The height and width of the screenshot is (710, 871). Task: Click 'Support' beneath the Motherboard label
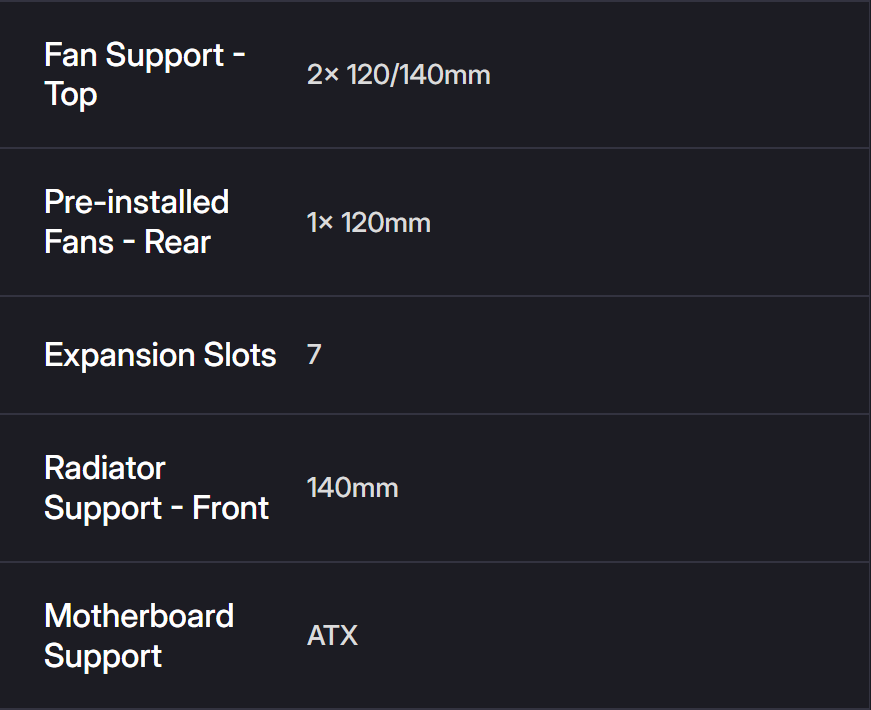click(x=103, y=656)
